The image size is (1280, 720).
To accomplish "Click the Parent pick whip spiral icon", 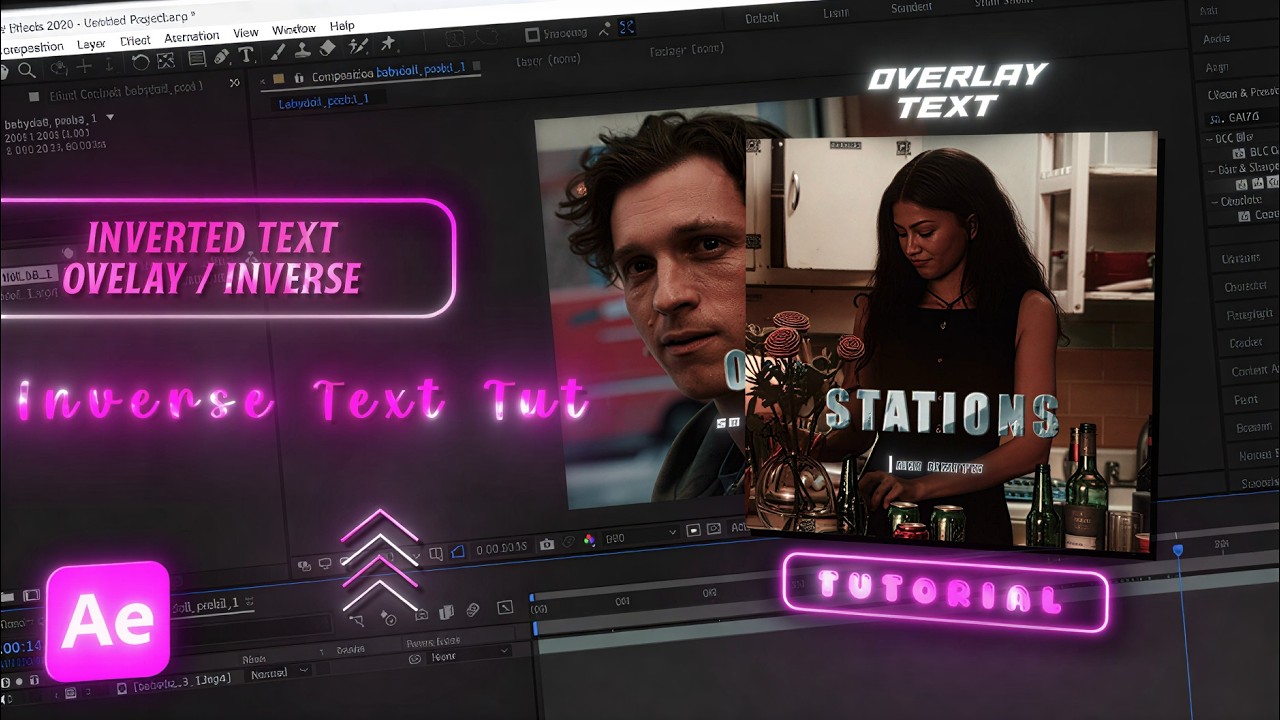I will click(x=415, y=660).
